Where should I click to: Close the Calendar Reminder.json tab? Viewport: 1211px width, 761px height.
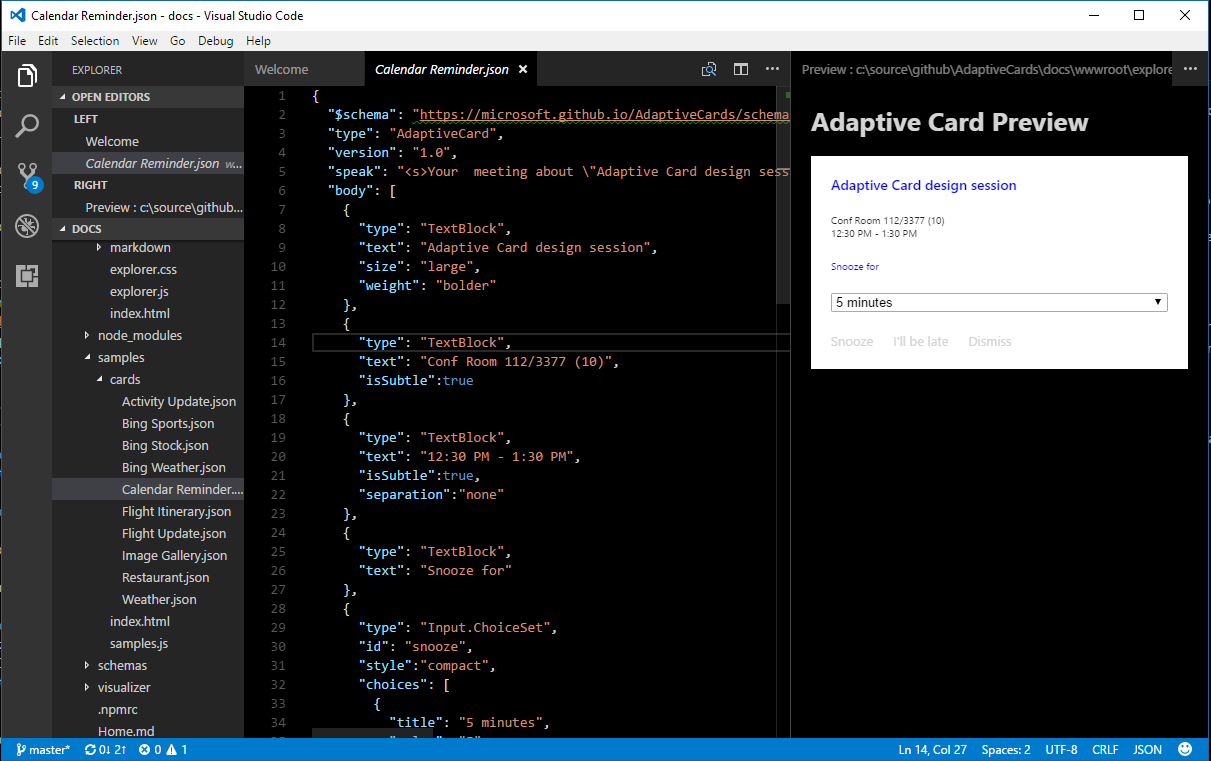[523, 70]
